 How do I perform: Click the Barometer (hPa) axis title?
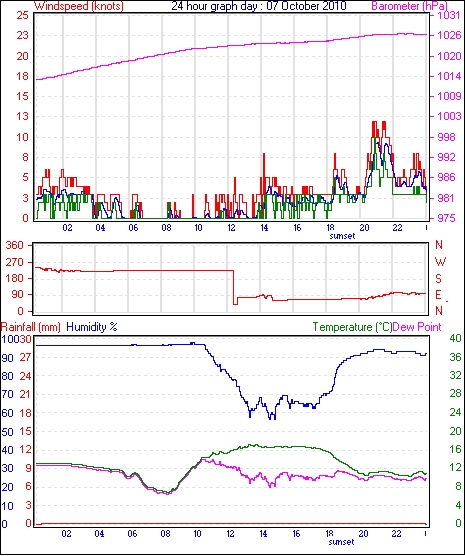tap(409, 6)
